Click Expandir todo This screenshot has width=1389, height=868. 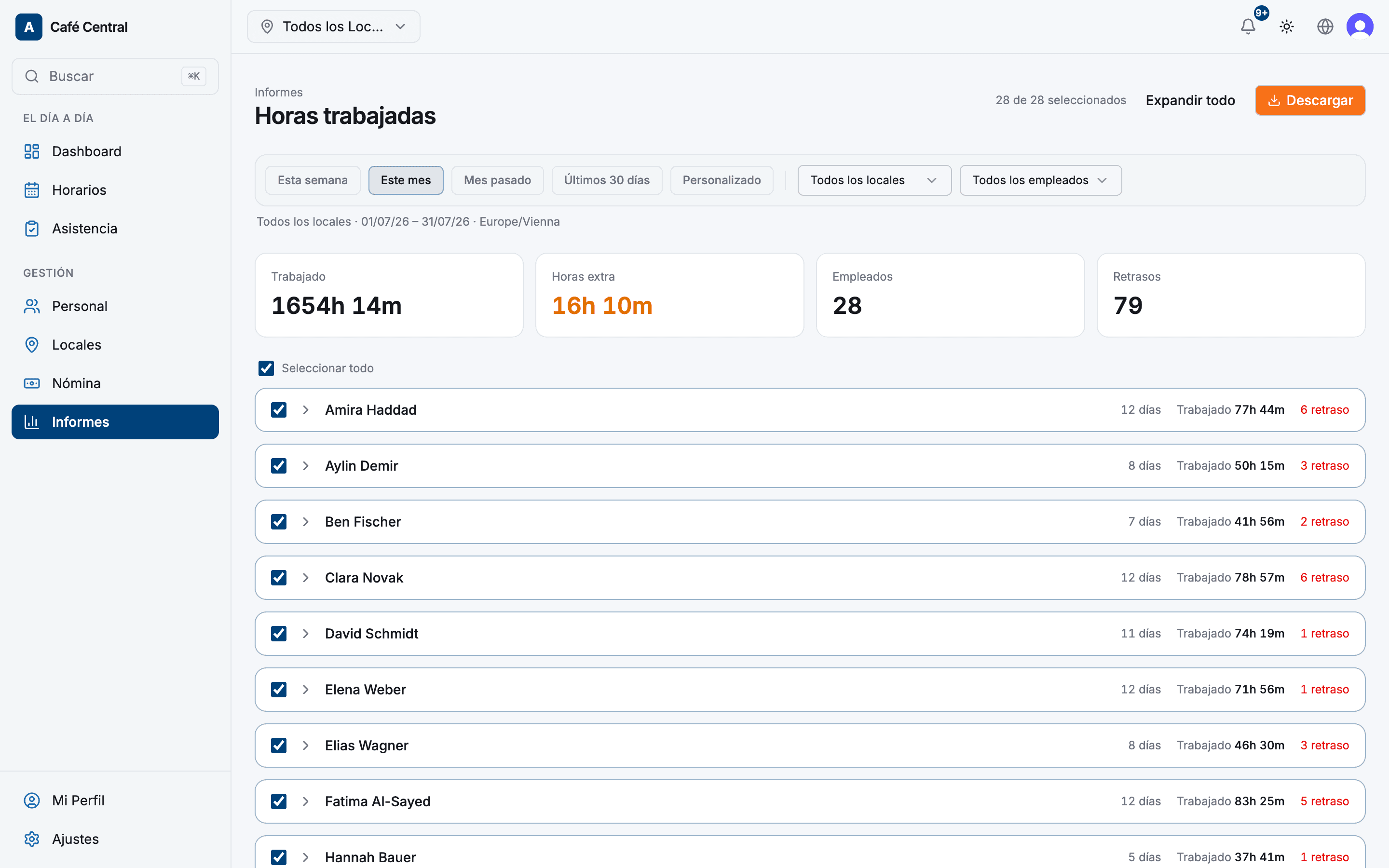(1190, 100)
